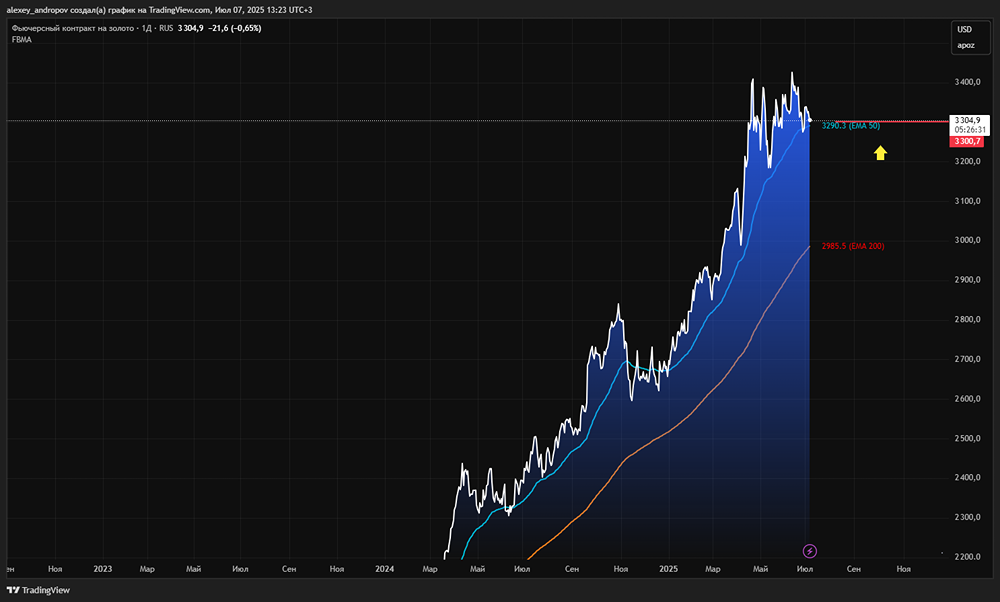Select the red 3 300,7 price tag
This screenshot has width=1000, height=602.
pyautogui.click(x=967, y=142)
